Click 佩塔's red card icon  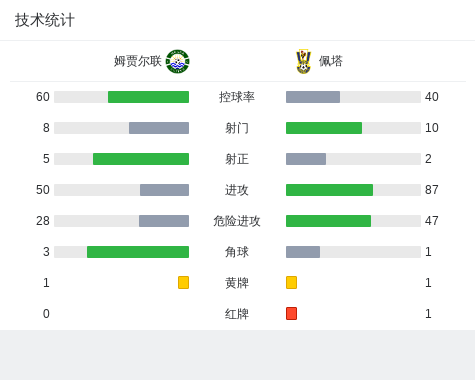point(291,313)
